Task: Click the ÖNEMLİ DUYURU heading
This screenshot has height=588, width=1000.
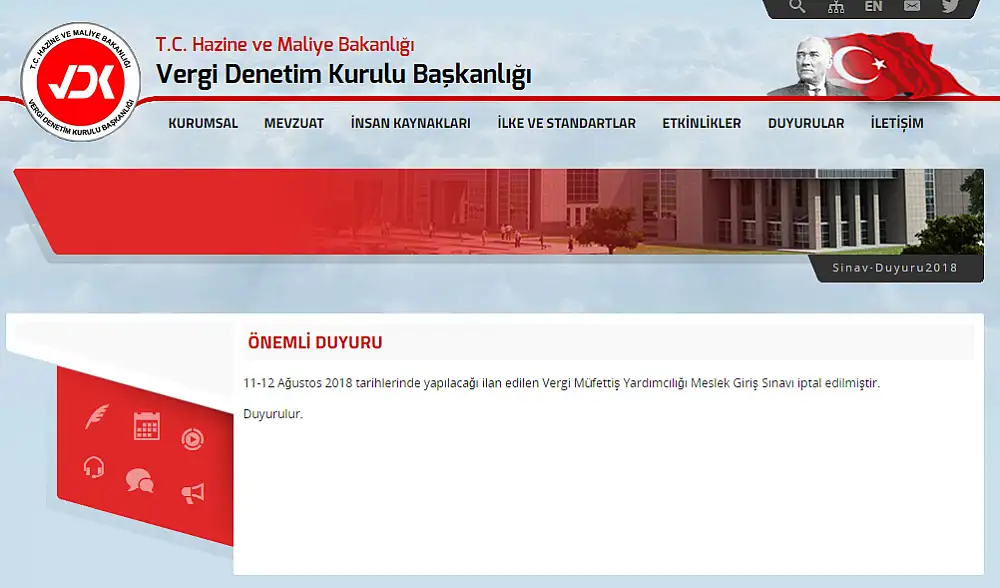Action: pos(315,342)
